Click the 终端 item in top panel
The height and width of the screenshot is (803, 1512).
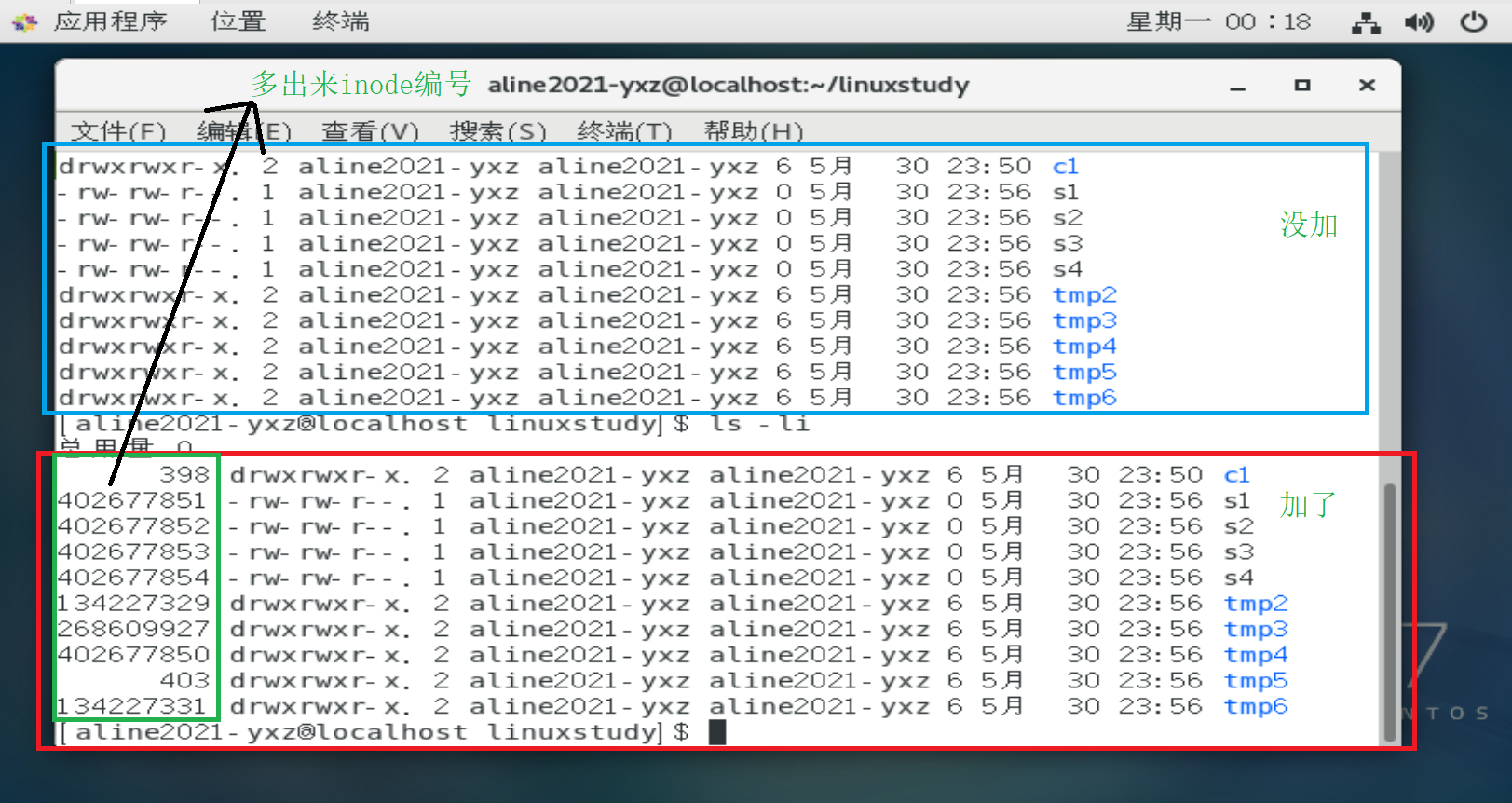(340, 20)
